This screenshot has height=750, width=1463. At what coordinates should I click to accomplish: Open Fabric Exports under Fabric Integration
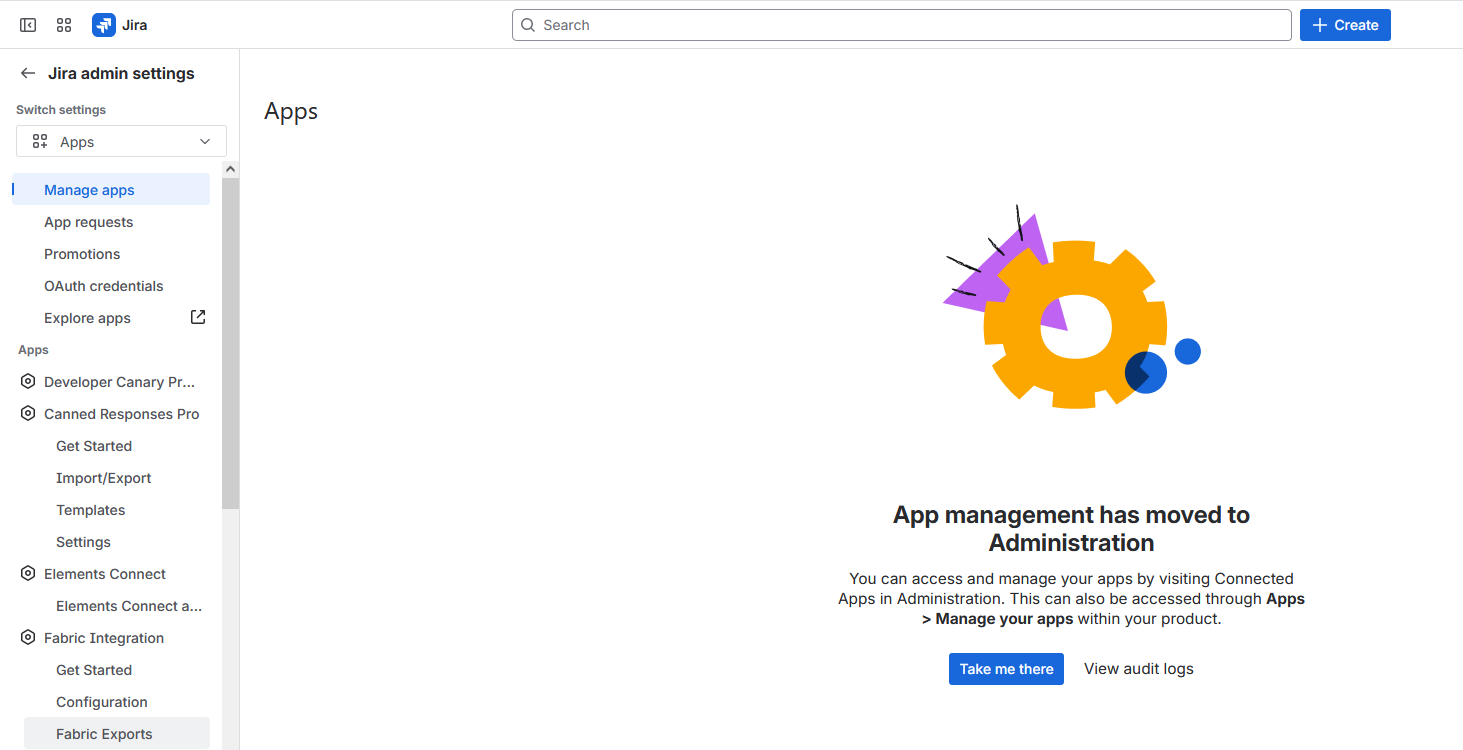[104, 734]
